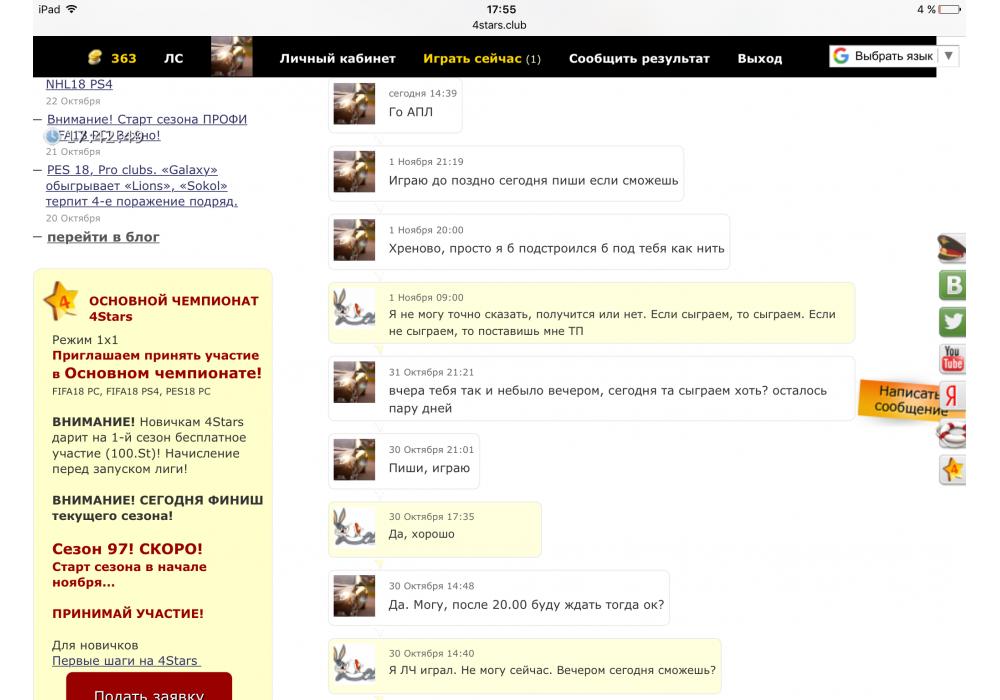1000x700 pixels.
Task: Click the Google G language icon
Action: click(841, 56)
